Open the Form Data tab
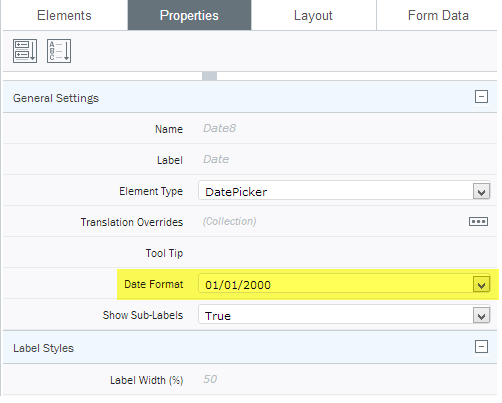502x403 pixels. tap(438, 15)
